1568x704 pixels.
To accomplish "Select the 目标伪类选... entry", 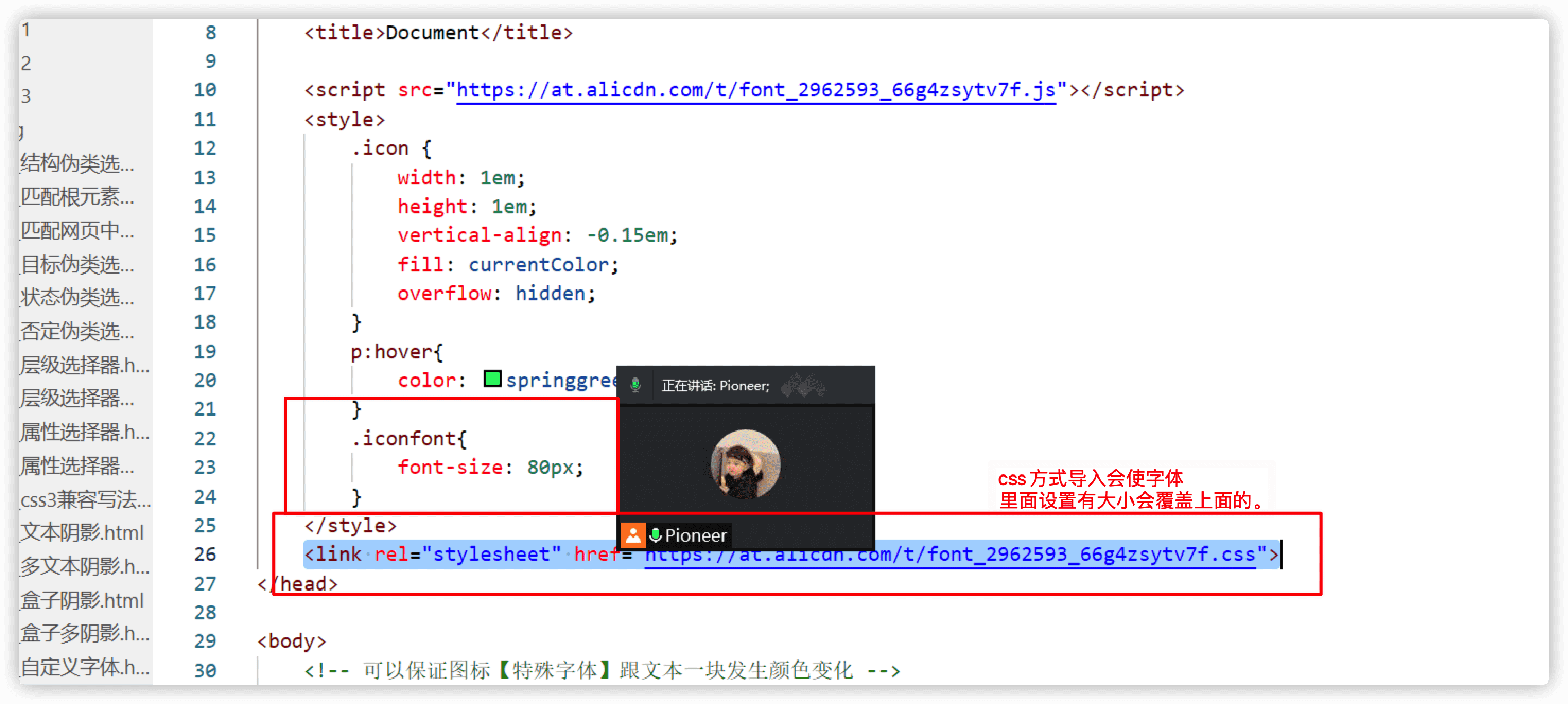I will click(x=77, y=264).
